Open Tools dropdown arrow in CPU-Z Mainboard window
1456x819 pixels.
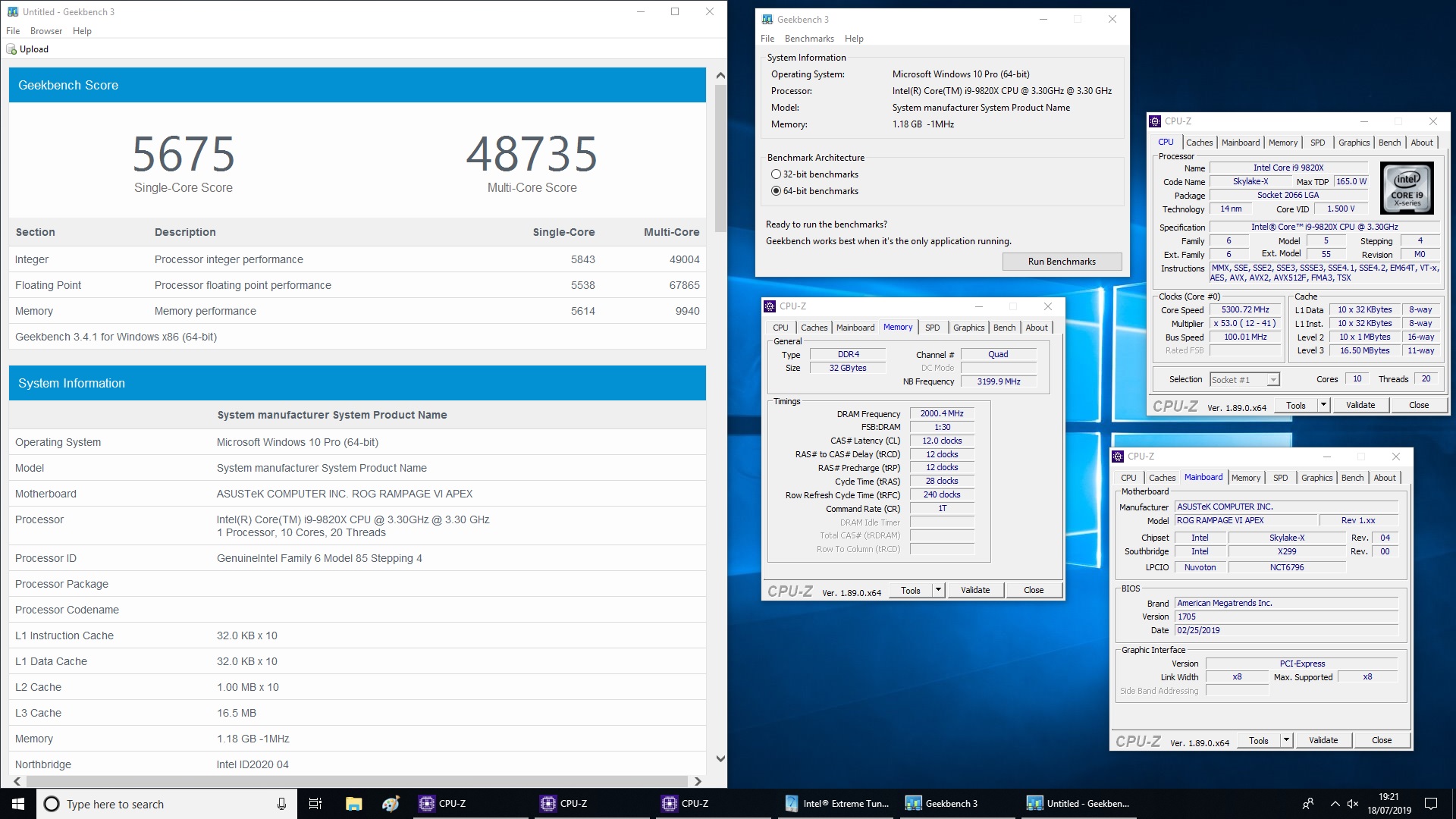(1286, 740)
